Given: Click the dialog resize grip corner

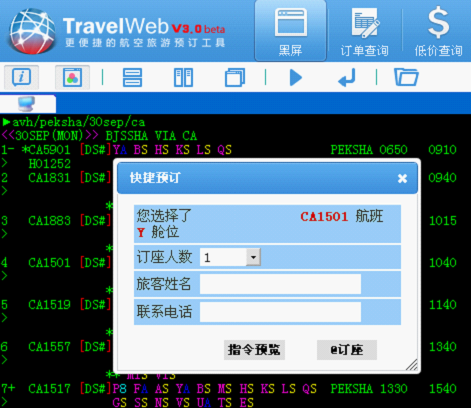Looking at the screenshot, I should [412, 365].
